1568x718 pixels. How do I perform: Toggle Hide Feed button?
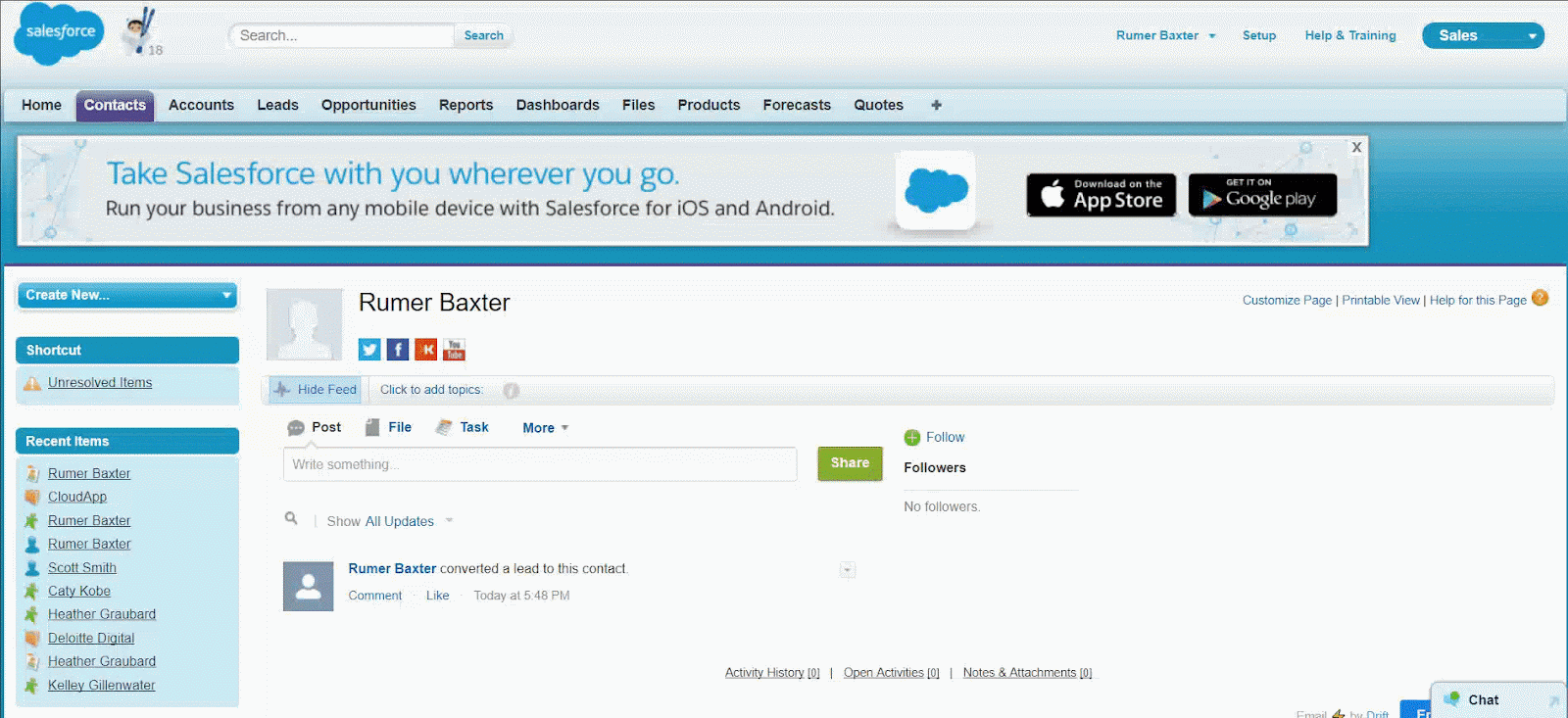click(316, 390)
